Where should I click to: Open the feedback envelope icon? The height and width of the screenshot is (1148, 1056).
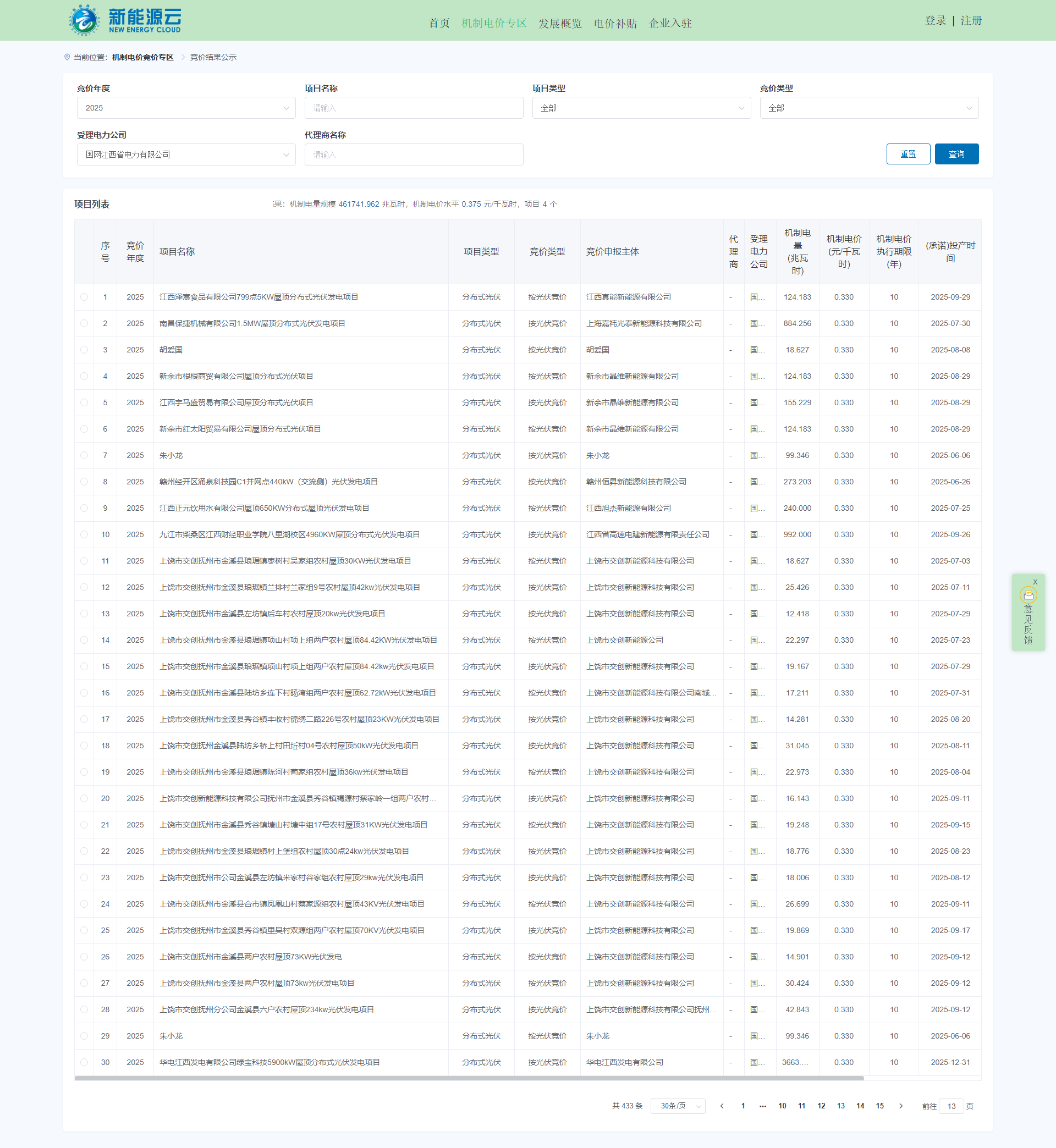1028,595
